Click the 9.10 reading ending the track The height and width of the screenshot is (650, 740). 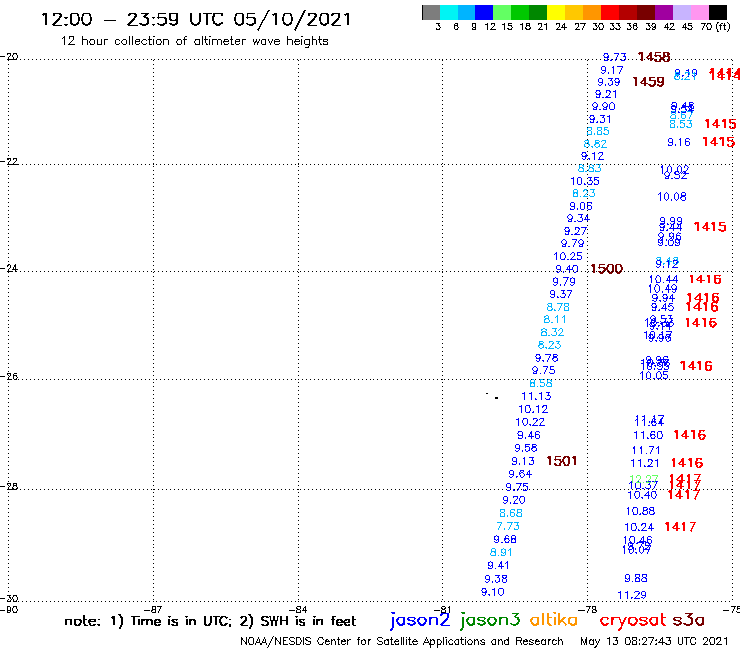click(493, 592)
